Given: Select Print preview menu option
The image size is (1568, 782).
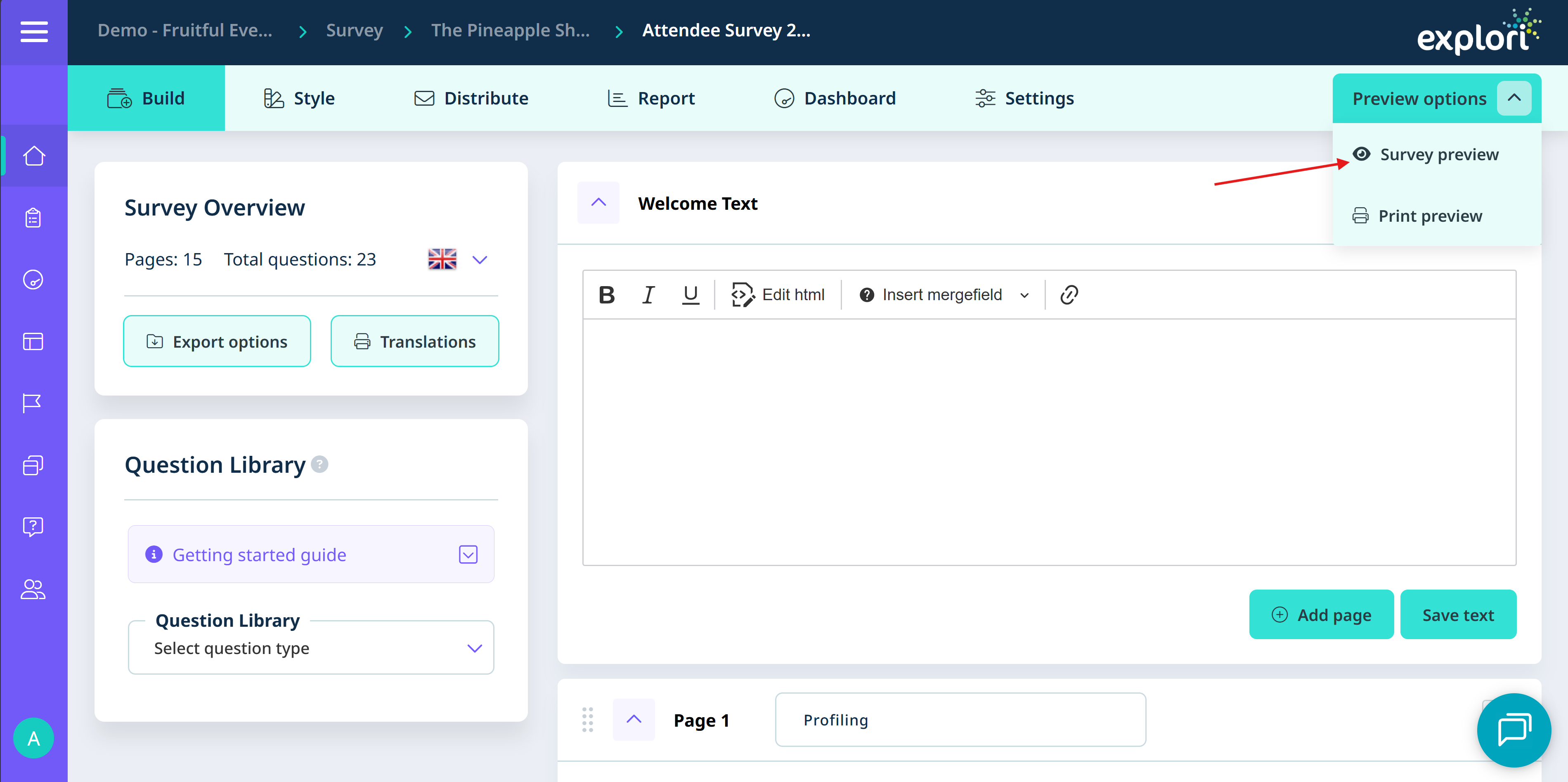Looking at the screenshot, I should point(1429,216).
